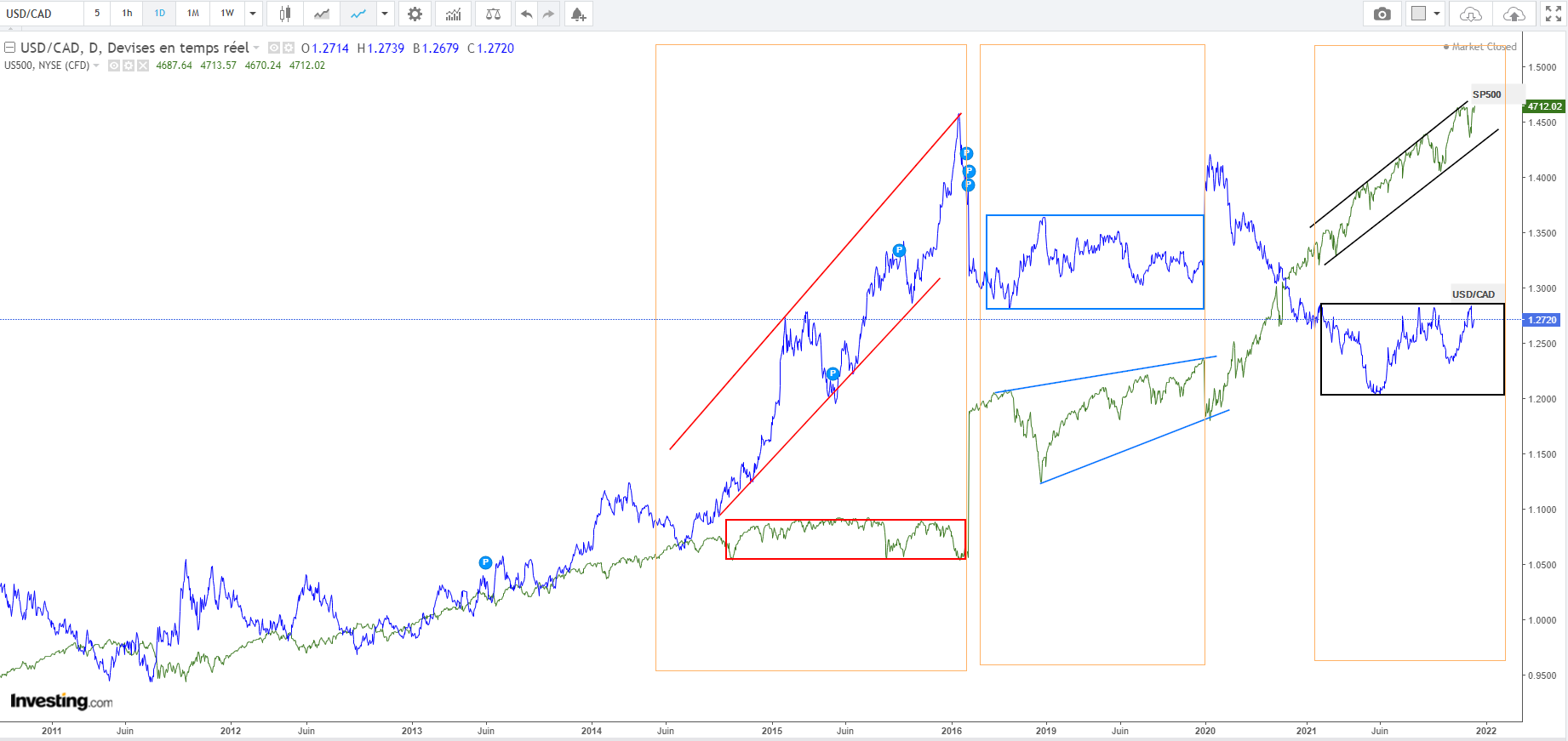
Task: Click the 1.5000 price axis label
Action: (1542, 67)
